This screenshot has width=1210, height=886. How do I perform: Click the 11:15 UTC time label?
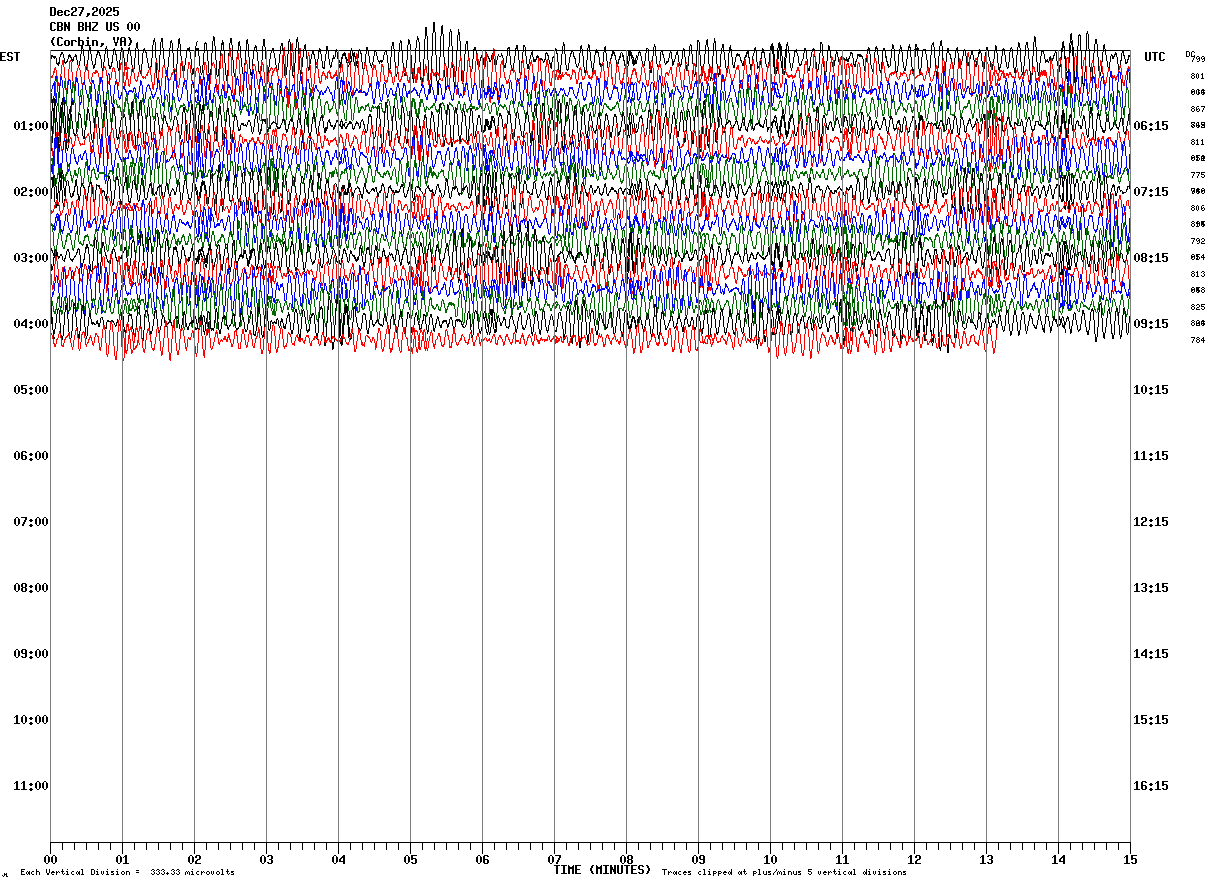(x=1151, y=456)
